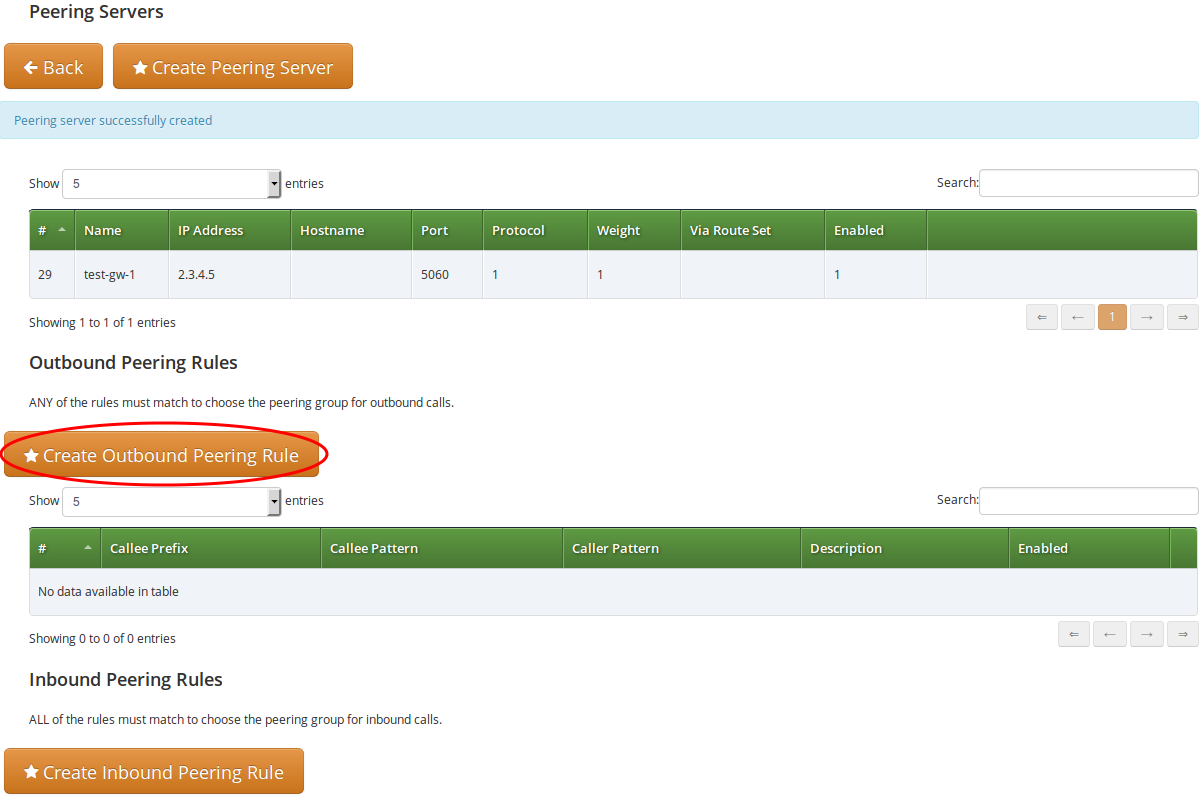Click the star icon on Create Inbound Peering Rule
This screenshot has height=800, width=1200.
click(34, 771)
